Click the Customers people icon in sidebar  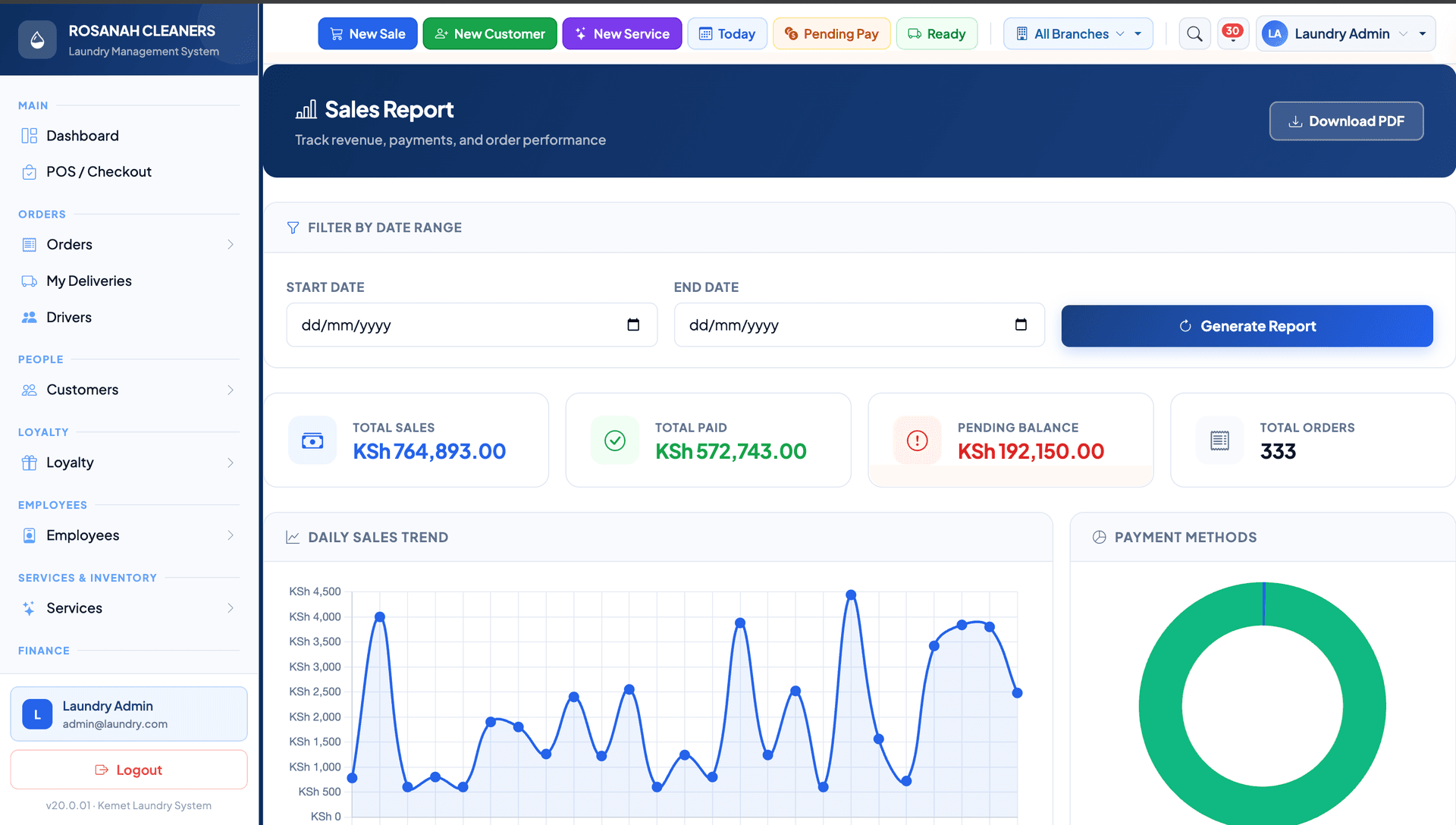point(30,390)
